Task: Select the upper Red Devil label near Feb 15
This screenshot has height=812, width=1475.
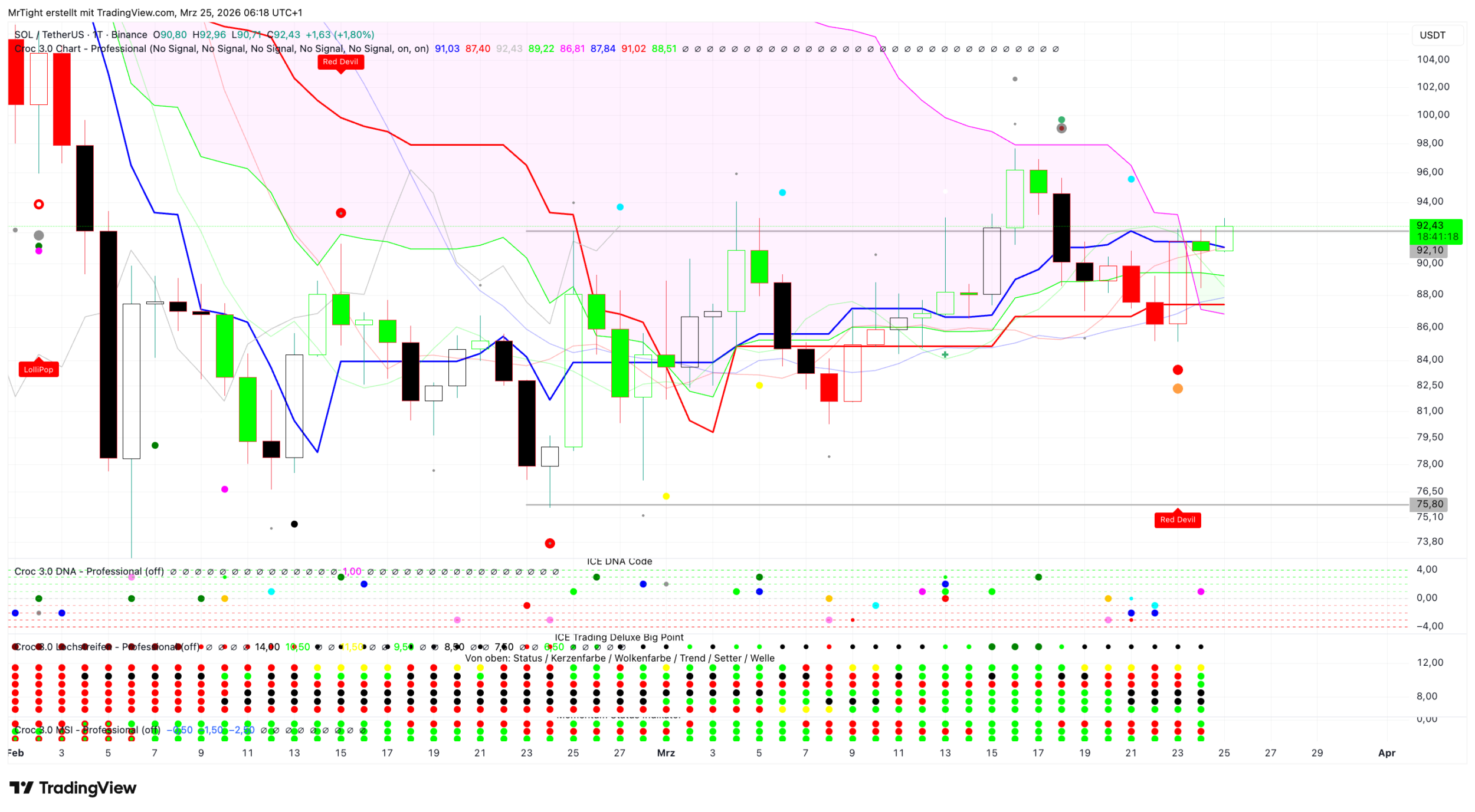Action: tap(340, 61)
